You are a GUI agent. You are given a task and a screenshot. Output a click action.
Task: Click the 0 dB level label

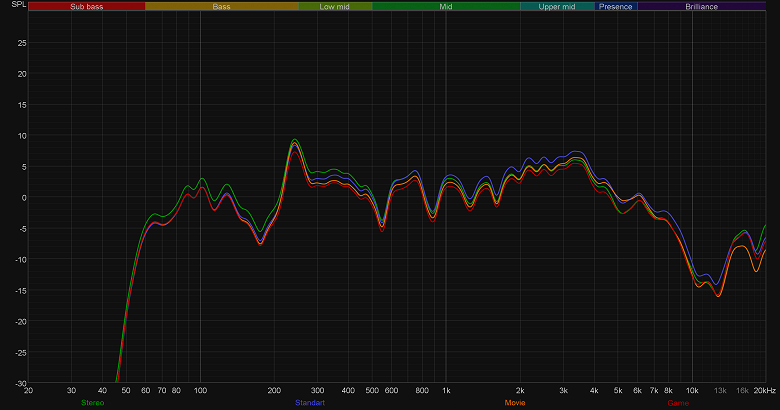(23, 198)
